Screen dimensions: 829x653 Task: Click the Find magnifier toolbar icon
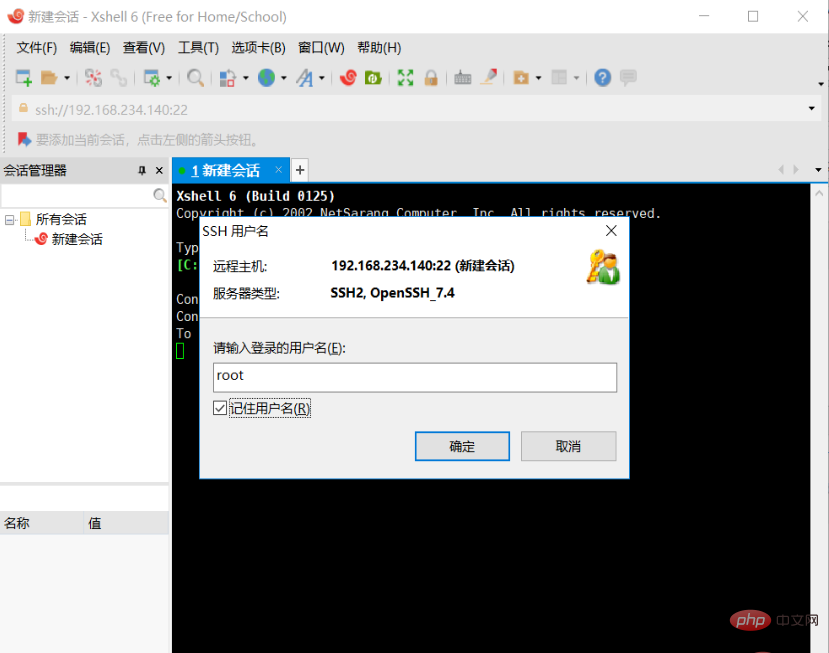click(195, 78)
